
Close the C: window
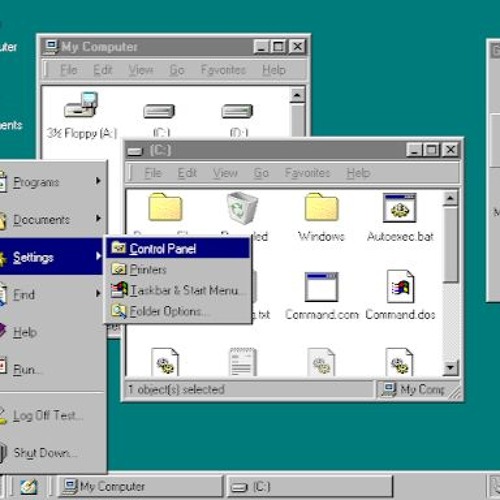point(450,150)
